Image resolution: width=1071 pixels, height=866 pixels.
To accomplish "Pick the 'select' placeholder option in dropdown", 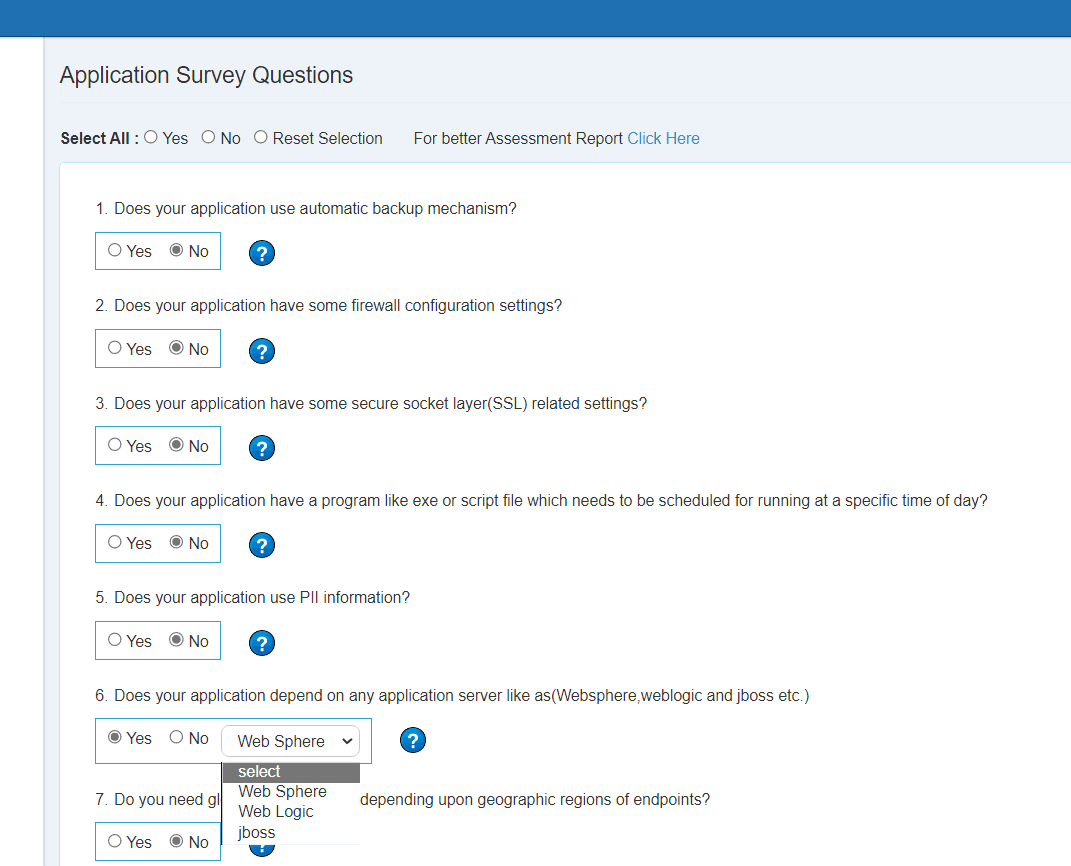I will click(x=291, y=772).
